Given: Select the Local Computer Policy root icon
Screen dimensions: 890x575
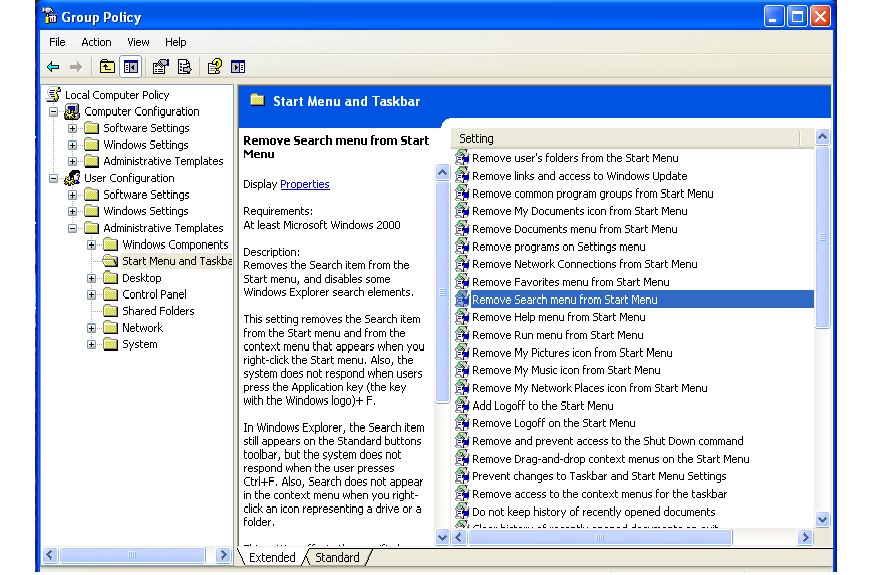Looking at the screenshot, I should [54, 94].
